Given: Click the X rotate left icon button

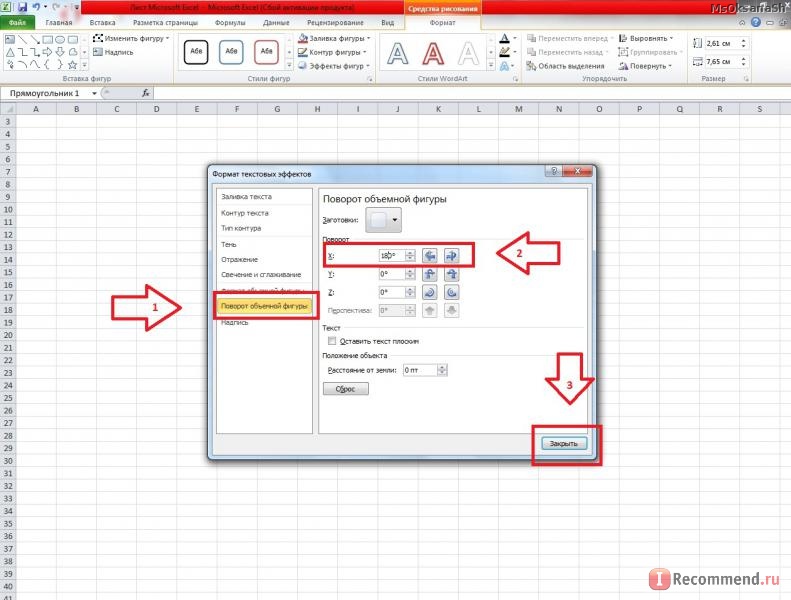Looking at the screenshot, I should (x=429, y=255).
